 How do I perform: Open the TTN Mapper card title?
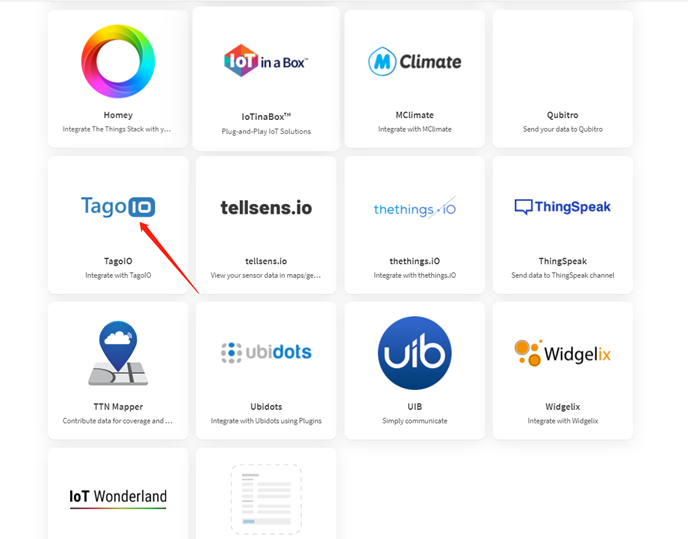pyautogui.click(x=118, y=407)
